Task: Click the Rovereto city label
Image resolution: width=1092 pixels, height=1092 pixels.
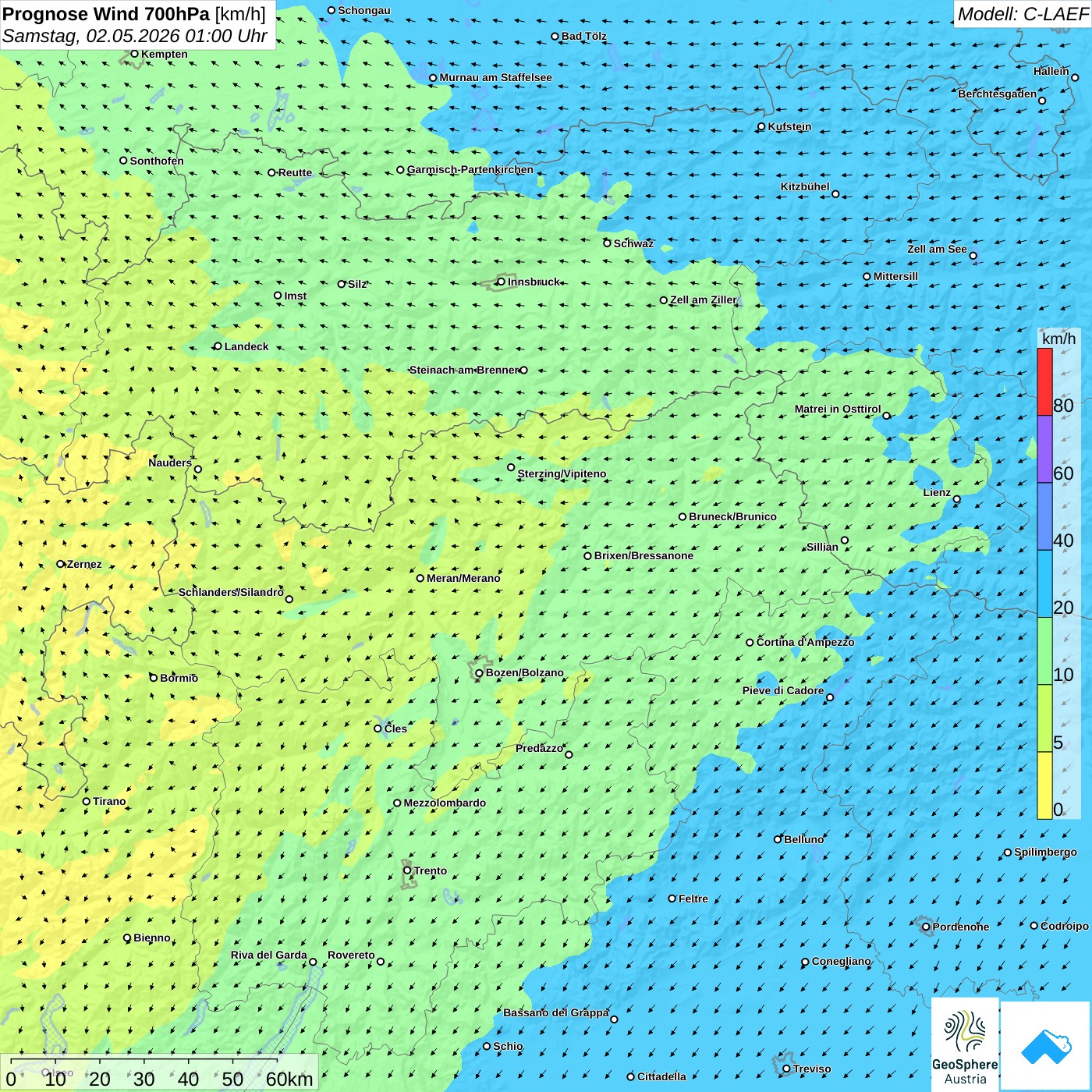Action: [351, 955]
